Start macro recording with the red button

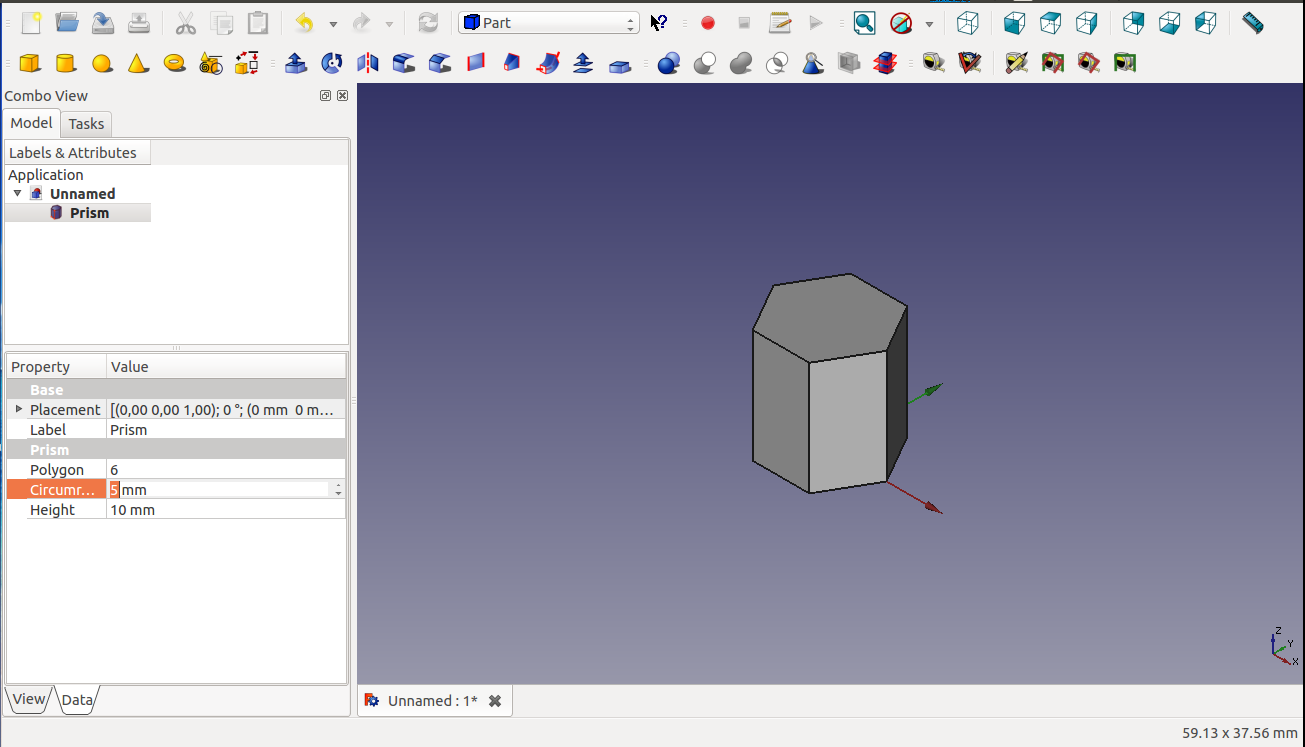pos(708,23)
